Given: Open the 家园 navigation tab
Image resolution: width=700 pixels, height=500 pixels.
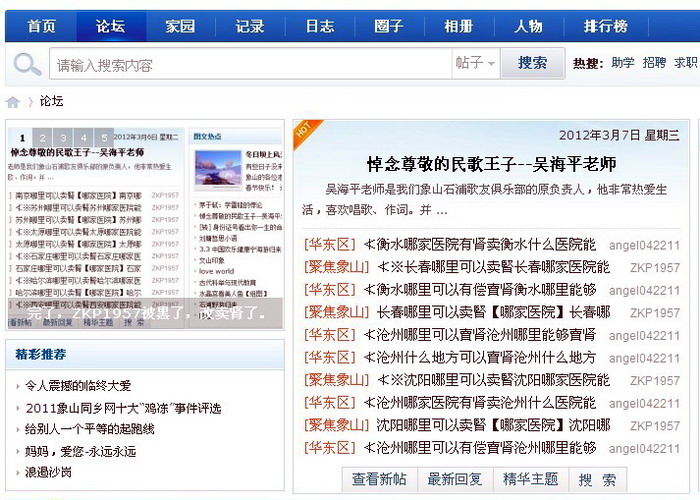Looking at the screenshot, I should (181, 26).
